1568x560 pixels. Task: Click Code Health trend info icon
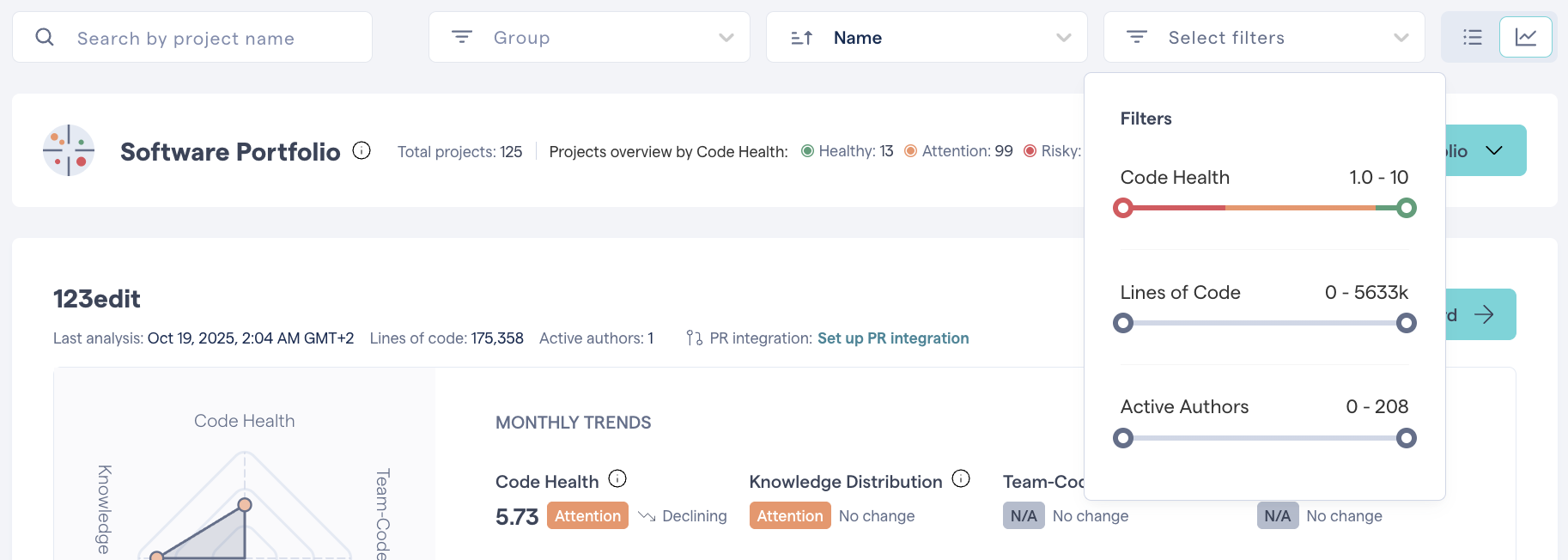tap(617, 478)
